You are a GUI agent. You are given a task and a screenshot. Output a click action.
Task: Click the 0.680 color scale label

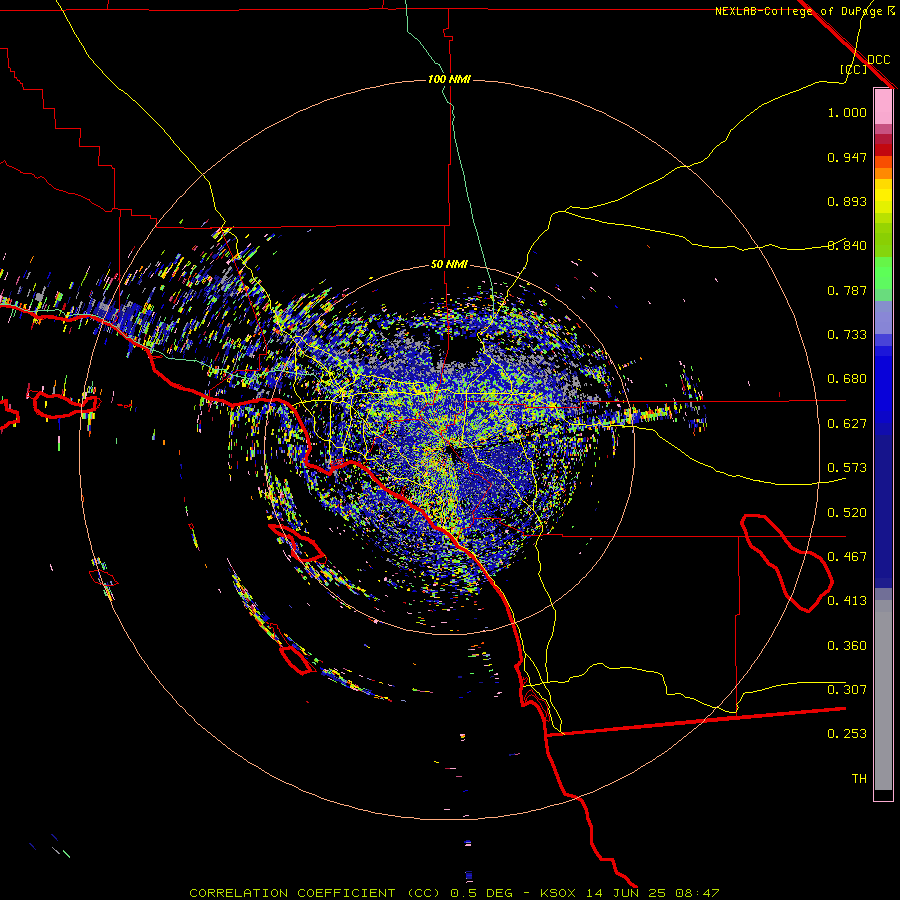click(847, 379)
